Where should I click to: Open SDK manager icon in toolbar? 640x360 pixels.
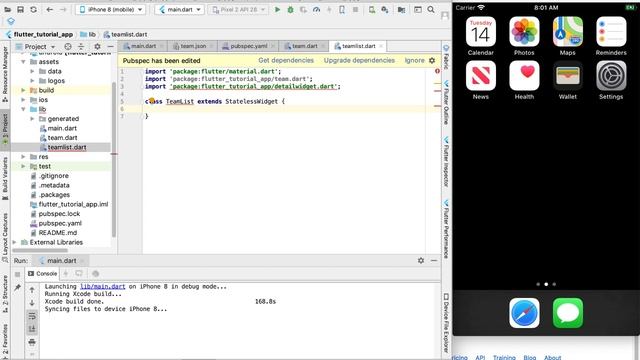tap(385, 9)
